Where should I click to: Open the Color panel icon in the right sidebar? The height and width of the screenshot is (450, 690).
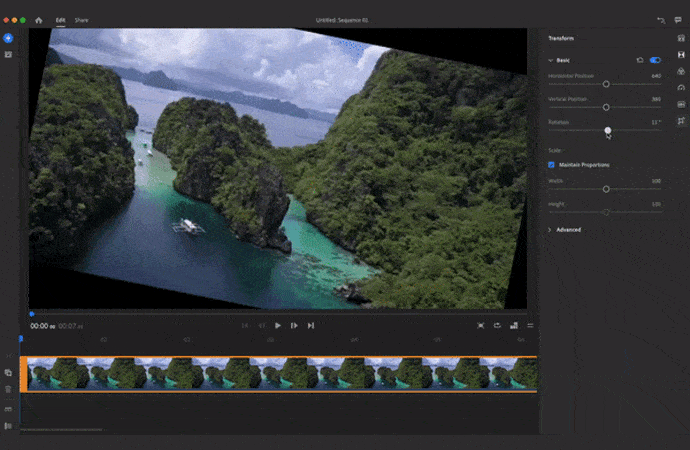[x=681, y=71]
